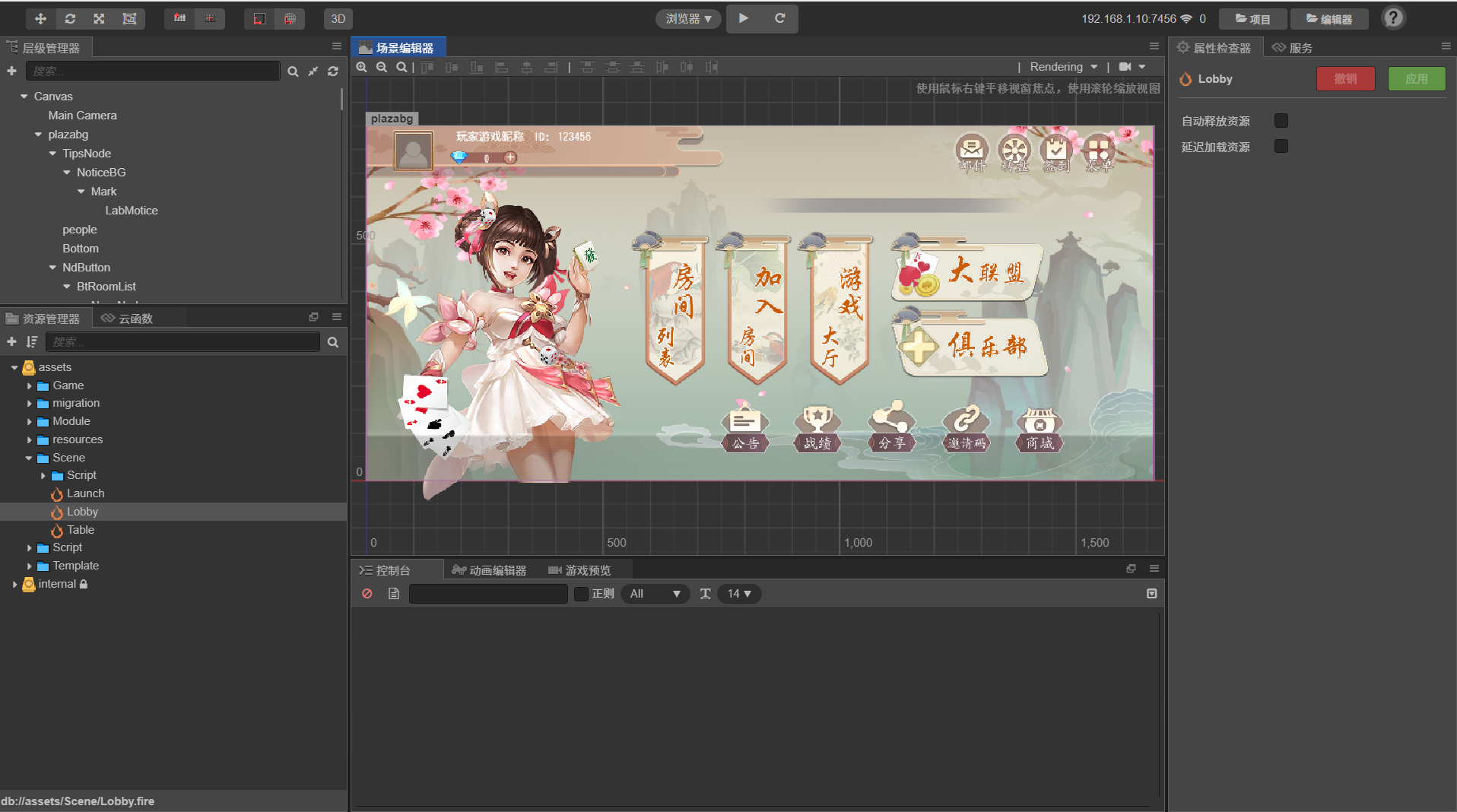Open the Rendering dropdown
Viewport: 1457px width, 812px height.
click(1063, 67)
